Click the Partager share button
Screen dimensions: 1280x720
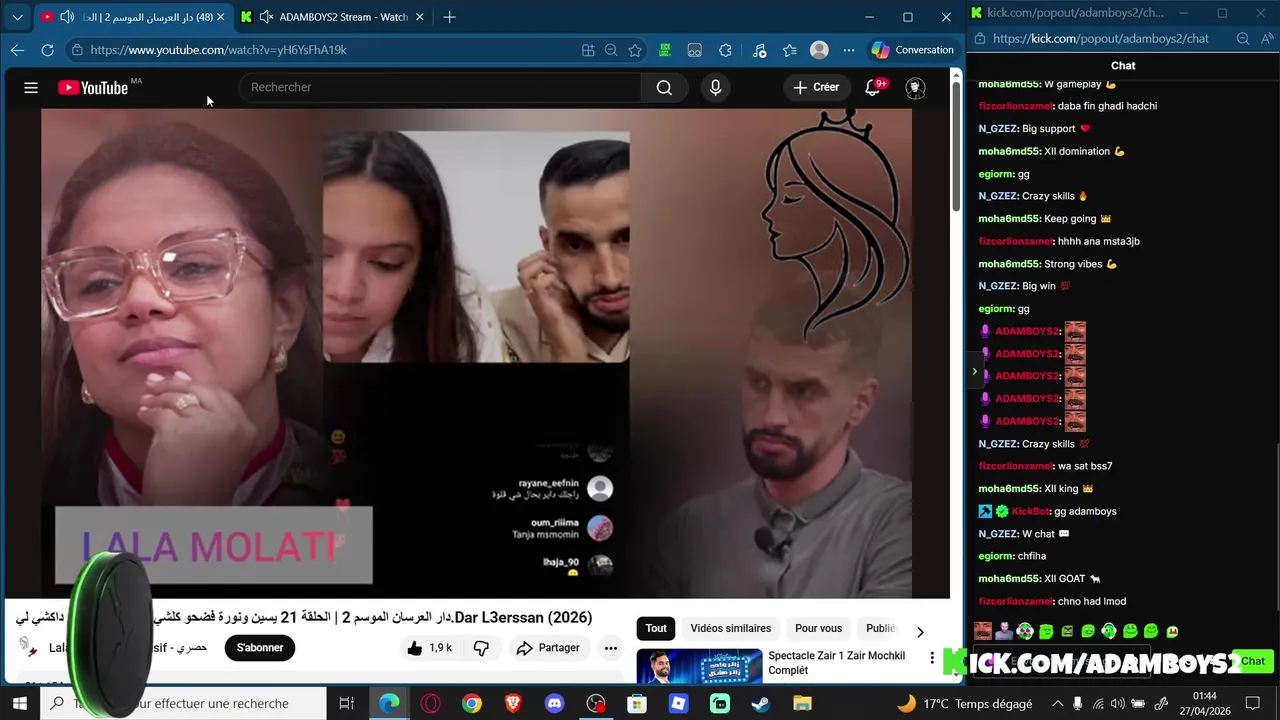[x=548, y=648]
